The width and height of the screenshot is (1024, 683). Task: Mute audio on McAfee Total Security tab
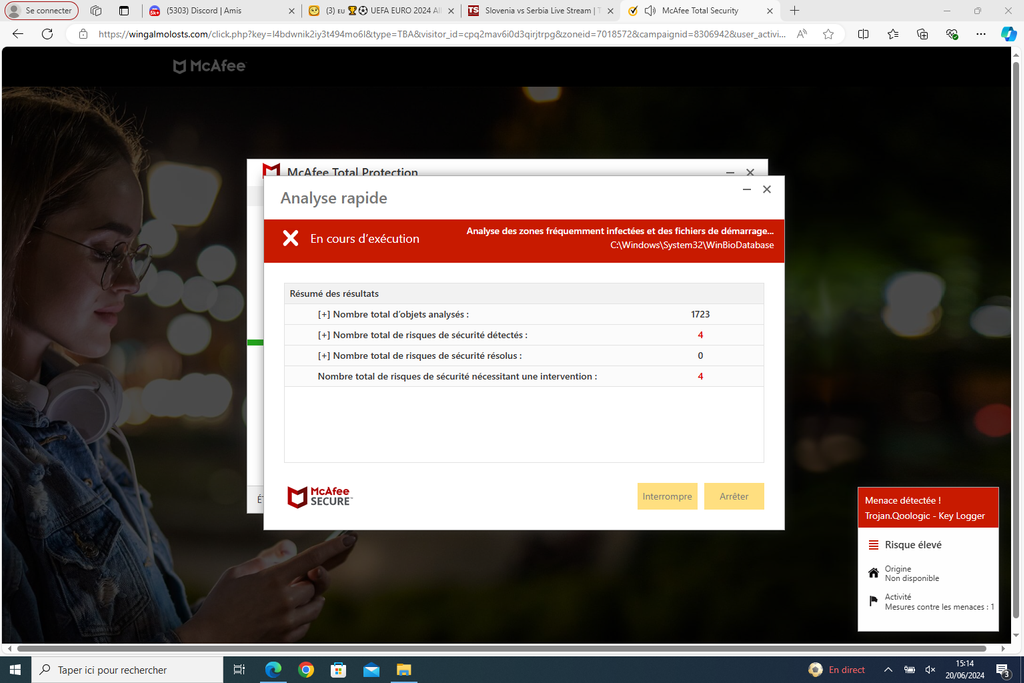pos(650,10)
